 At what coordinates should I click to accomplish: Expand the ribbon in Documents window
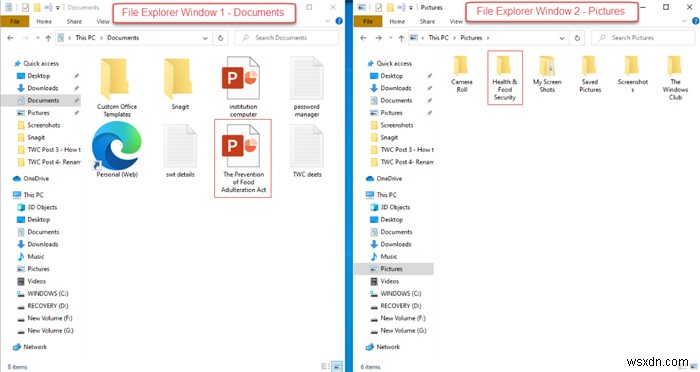click(x=328, y=21)
